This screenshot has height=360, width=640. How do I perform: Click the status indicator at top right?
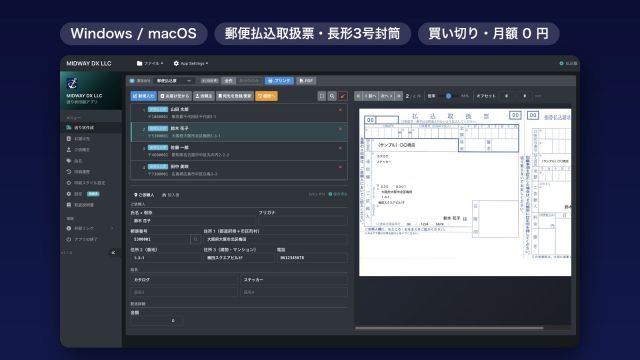point(568,63)
